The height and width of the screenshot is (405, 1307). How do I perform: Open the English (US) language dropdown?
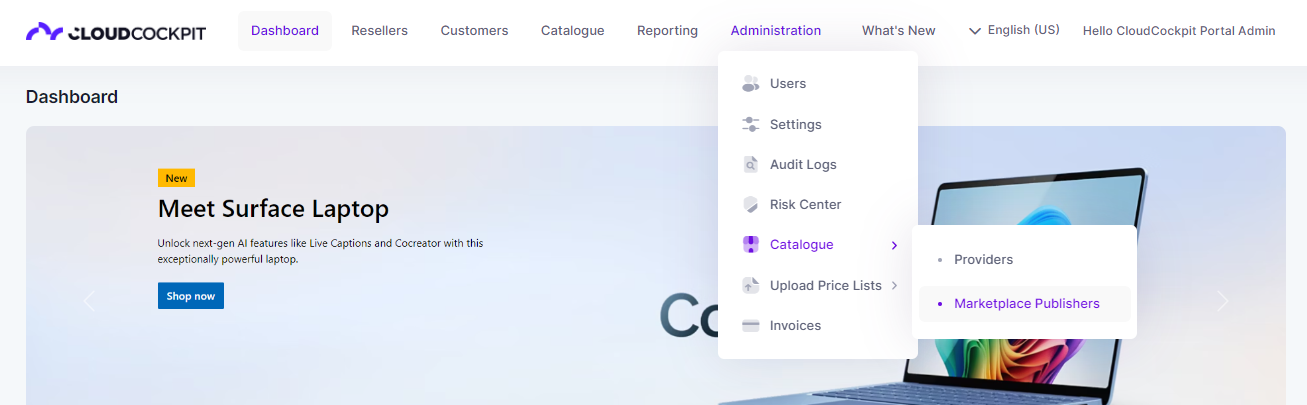click(x=1014, y=31)
